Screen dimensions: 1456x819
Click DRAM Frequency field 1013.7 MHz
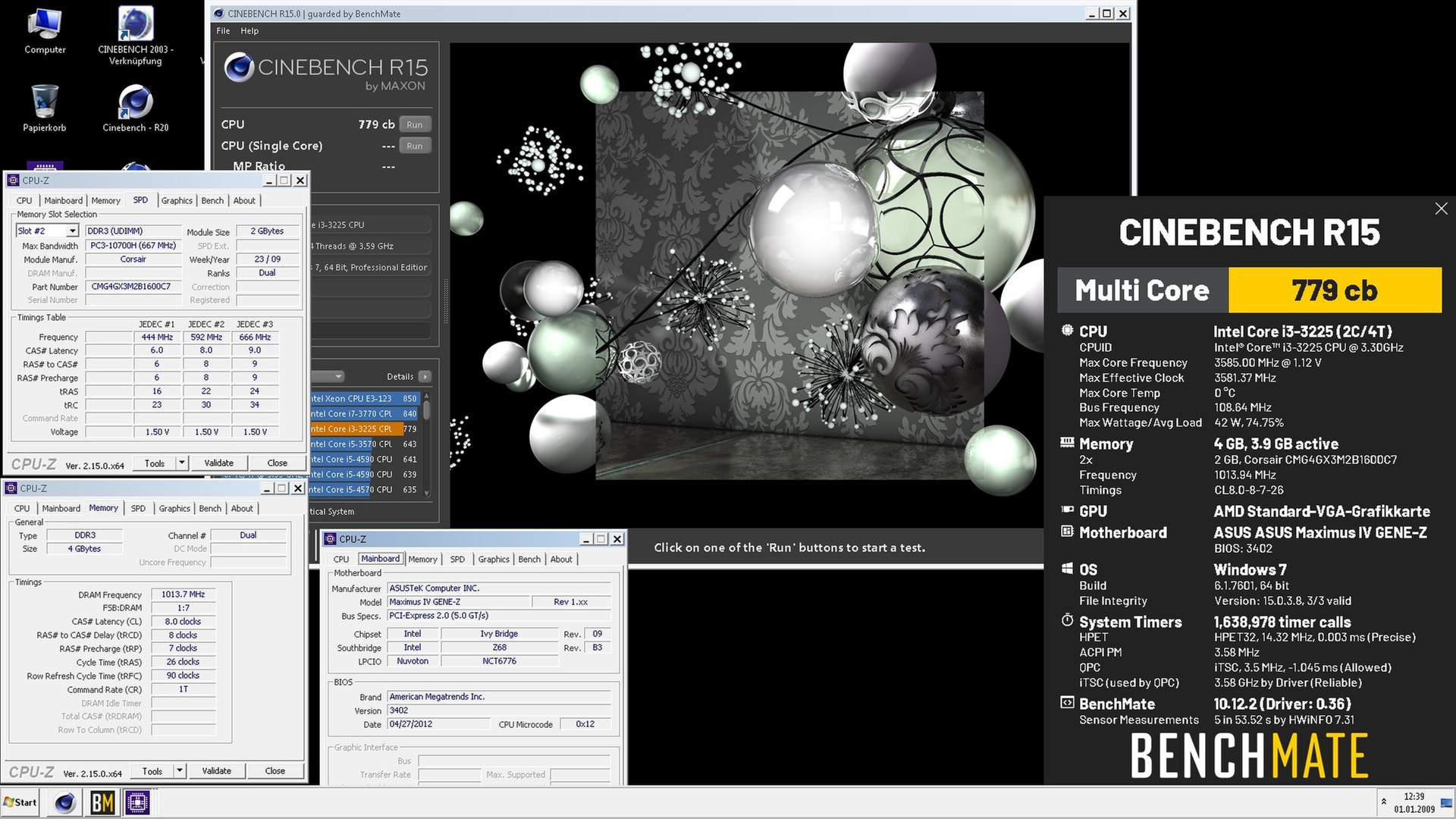tap(183, 594)
